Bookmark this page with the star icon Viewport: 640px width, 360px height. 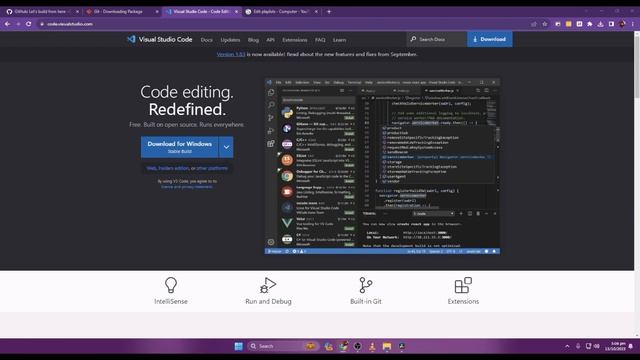pos(544,24)
